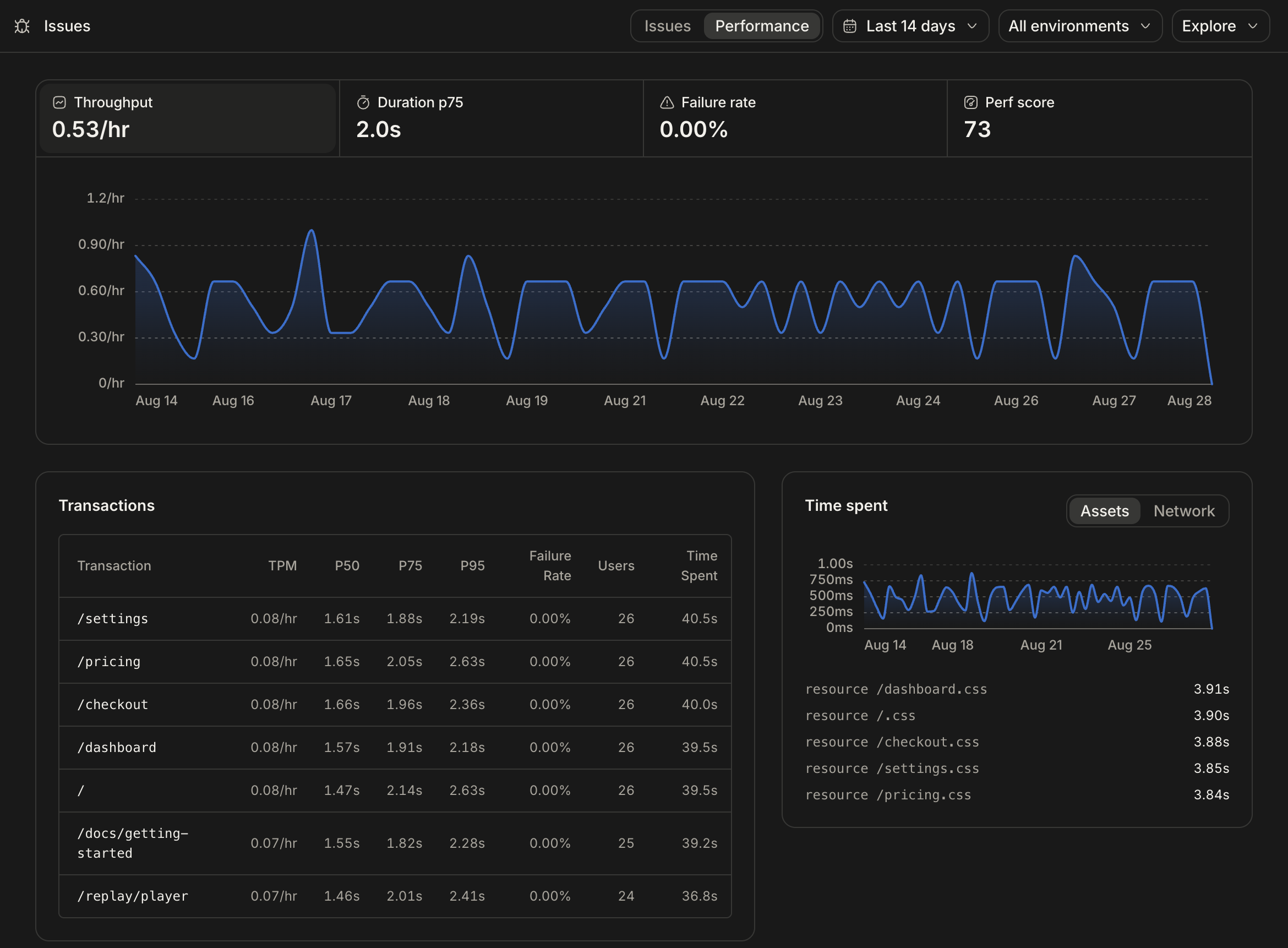1288x948 pixels.
Task: Click the stopwatch icon next to Duration p75
Action: [x=363, y=102]
